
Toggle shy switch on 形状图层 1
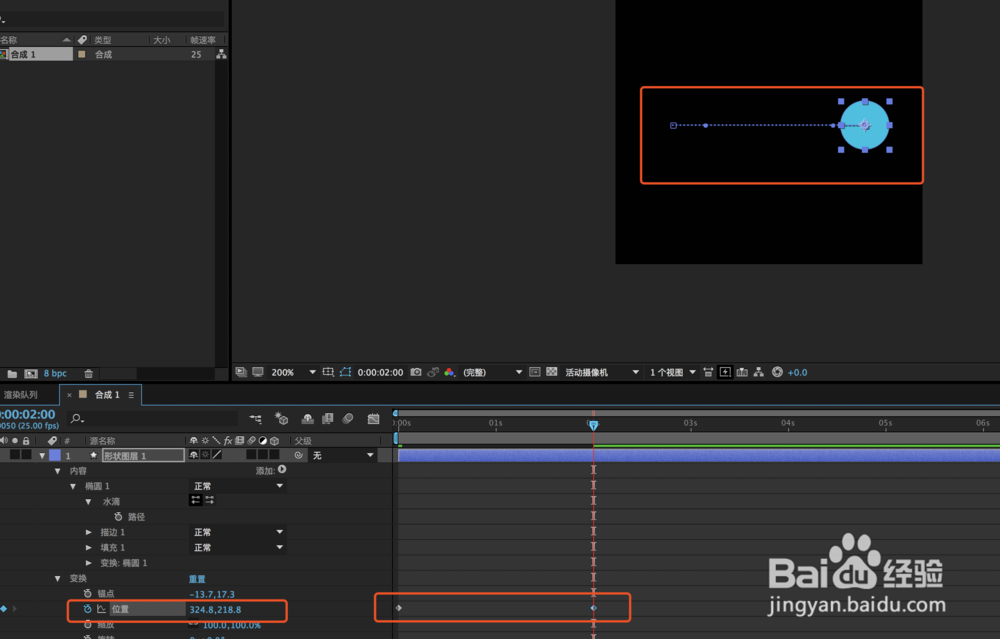click(x=194, y=455)
